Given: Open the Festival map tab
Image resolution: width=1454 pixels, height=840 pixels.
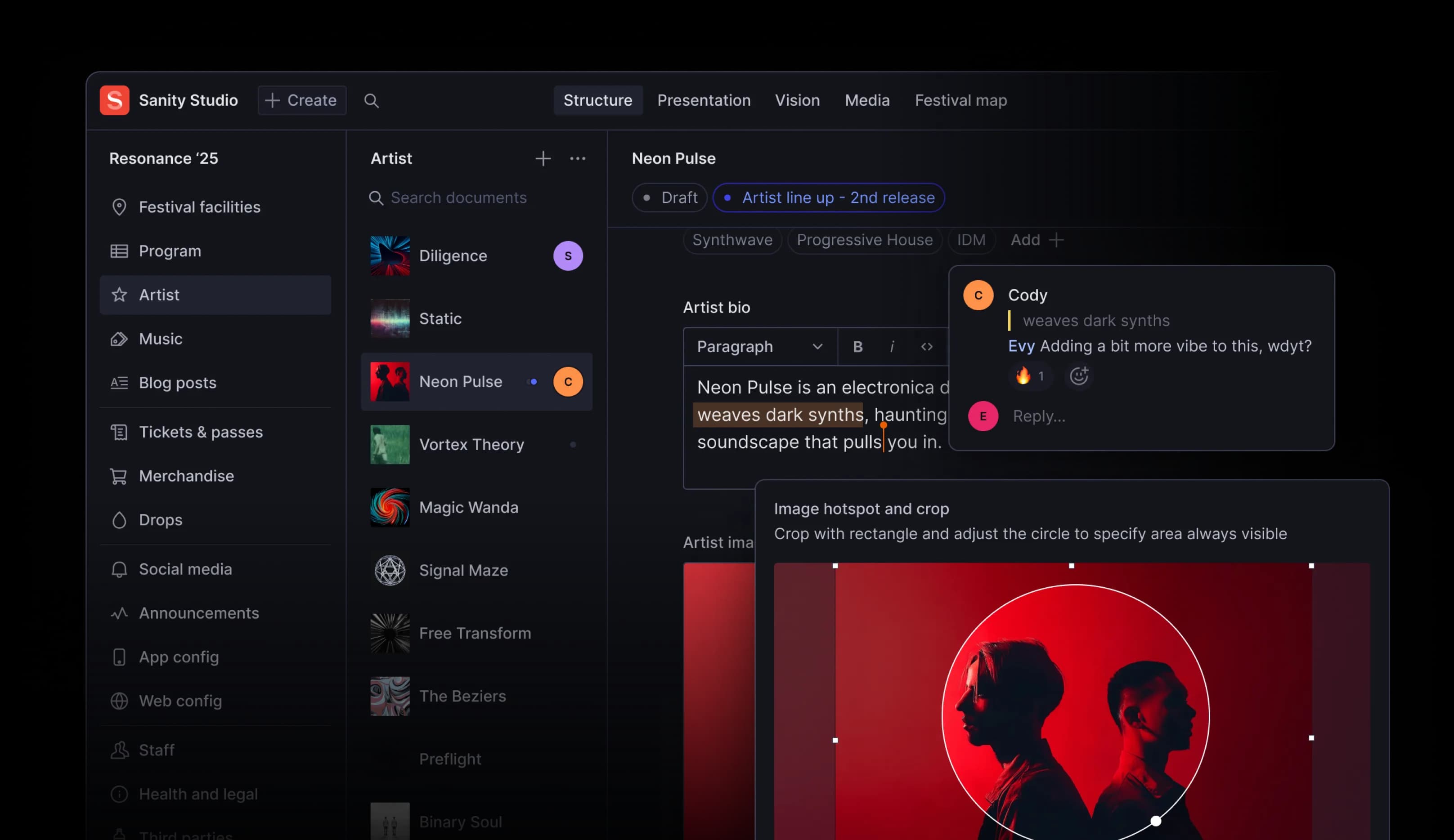Looking at the screenshot, I should (960, 100).
